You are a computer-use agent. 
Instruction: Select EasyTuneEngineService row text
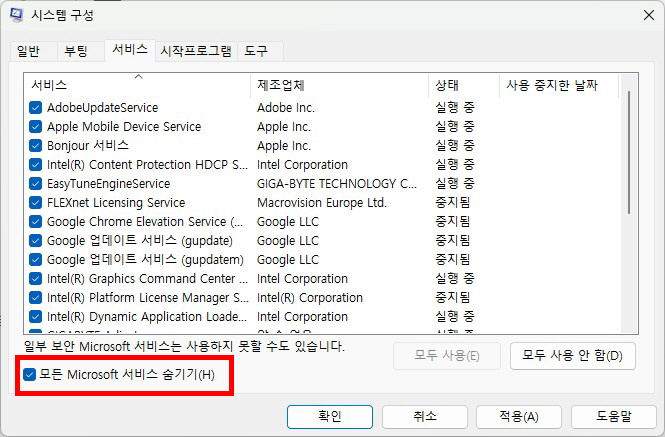pos(109,184)
